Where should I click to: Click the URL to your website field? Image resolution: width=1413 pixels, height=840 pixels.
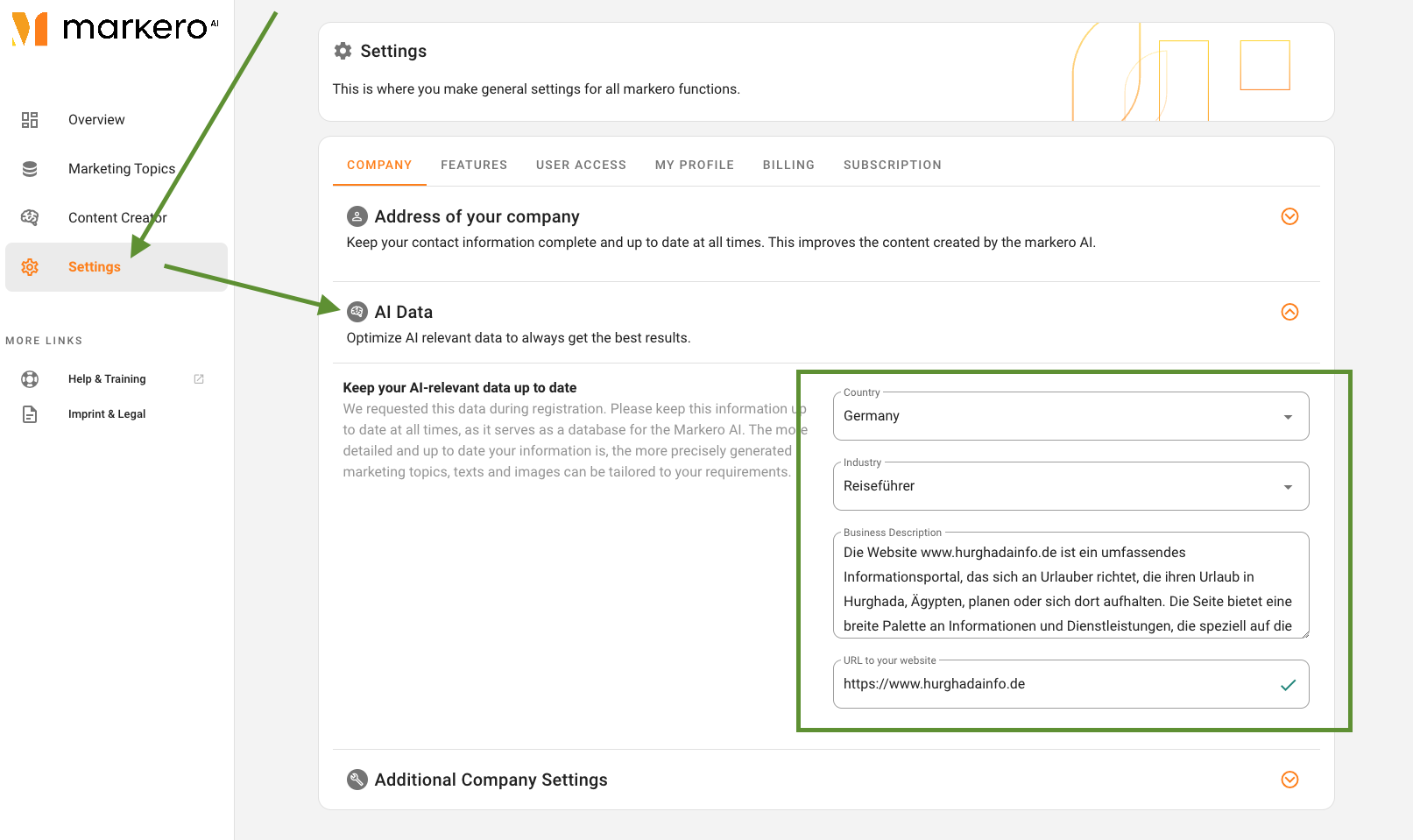click(1070, 684)
